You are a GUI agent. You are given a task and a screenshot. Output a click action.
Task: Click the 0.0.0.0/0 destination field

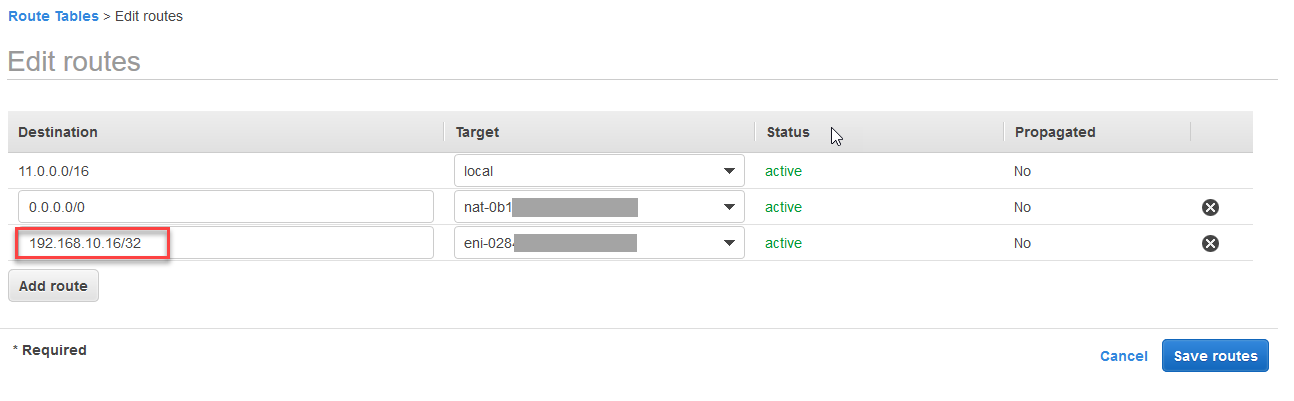tap(225, 207)
